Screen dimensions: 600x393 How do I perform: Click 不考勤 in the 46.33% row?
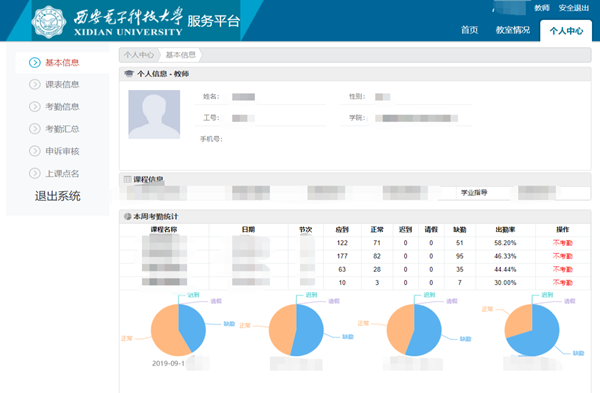point(562,256)
